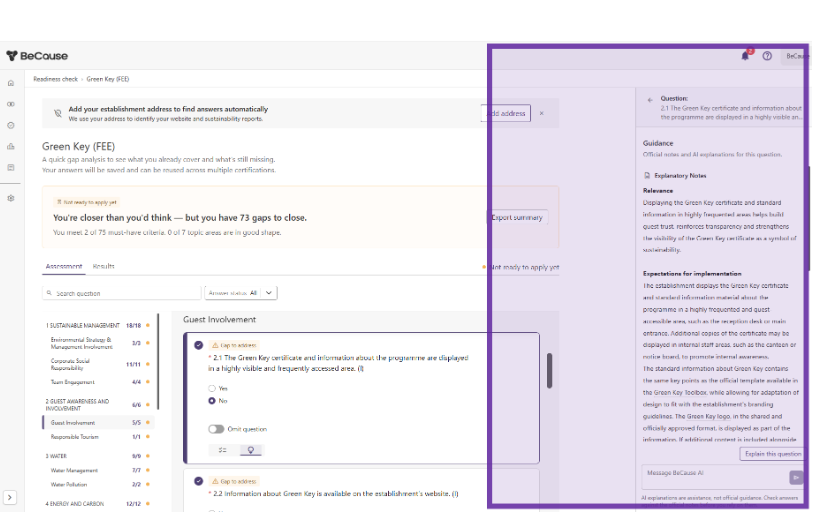Click the Explain this question button
Image resolution: width=813 pixels, height=531 pixels.
click(772, 454)
